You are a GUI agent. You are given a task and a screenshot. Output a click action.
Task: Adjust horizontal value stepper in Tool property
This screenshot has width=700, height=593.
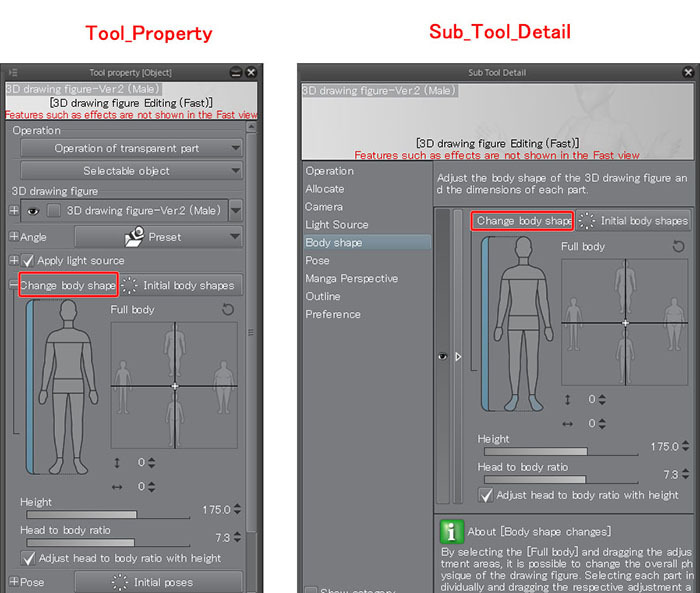pos(152,487)
